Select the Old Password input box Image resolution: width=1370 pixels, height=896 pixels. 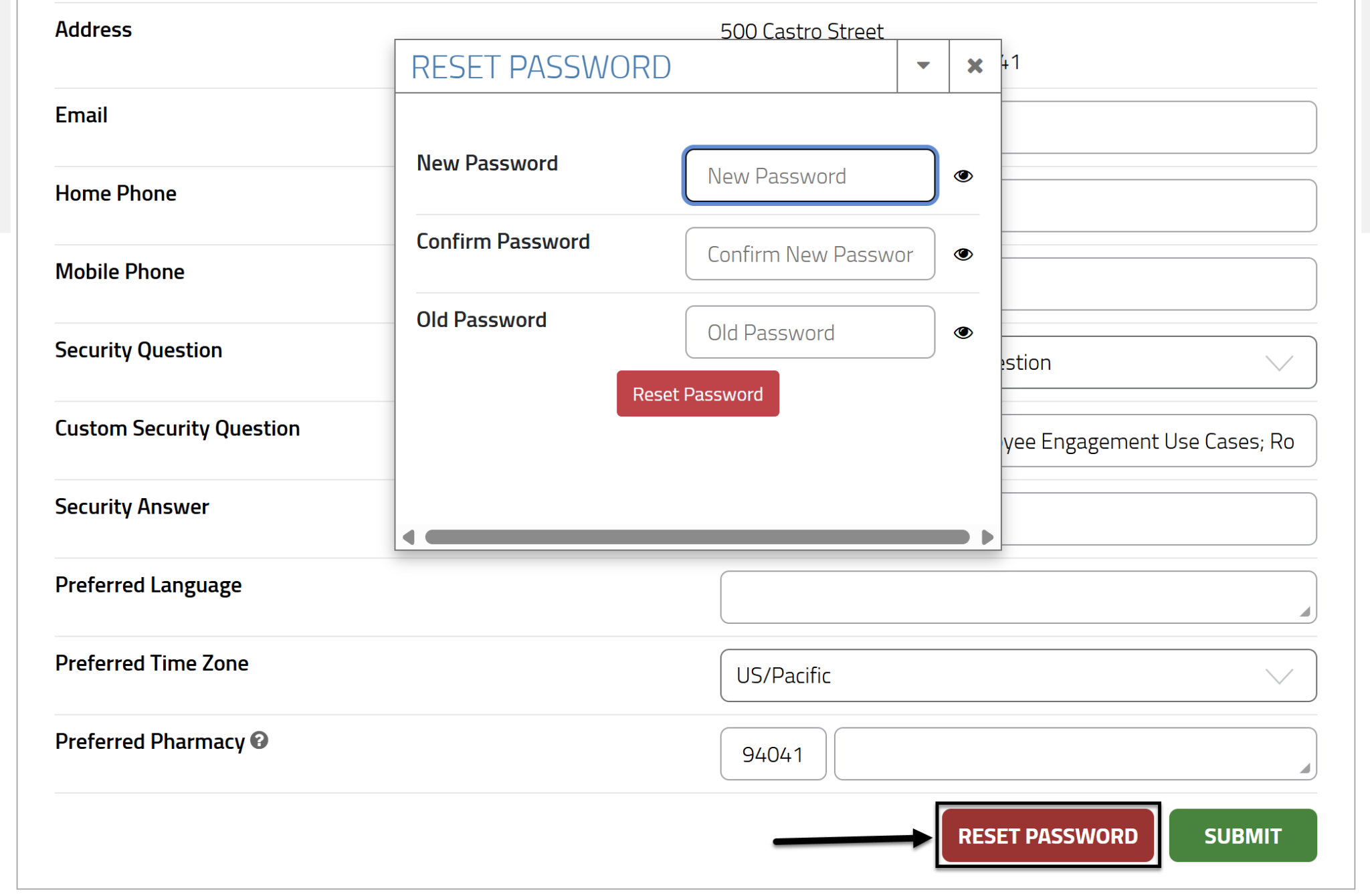click(809, 332)
